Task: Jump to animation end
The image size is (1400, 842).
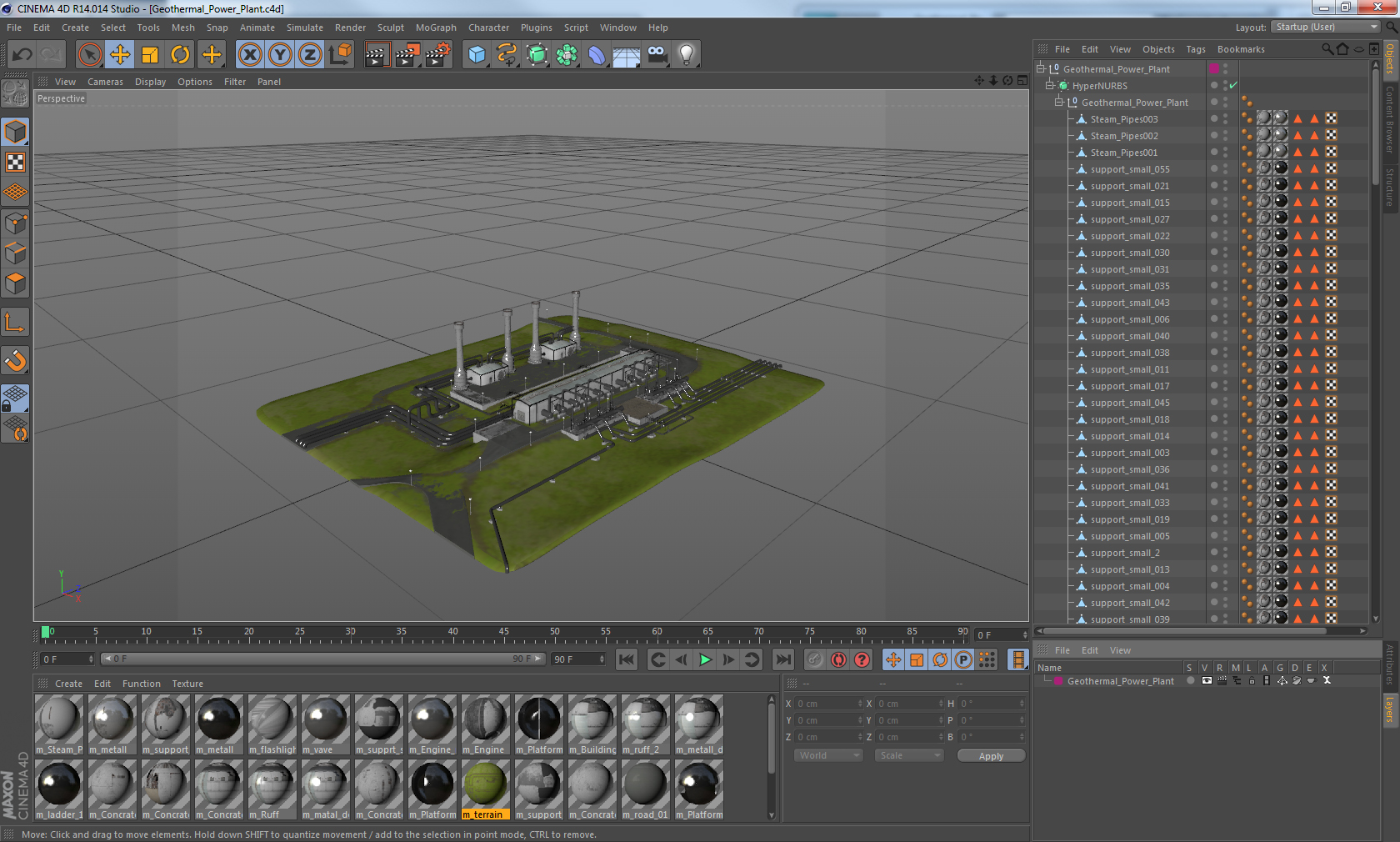Action: [x=783, y=659]
